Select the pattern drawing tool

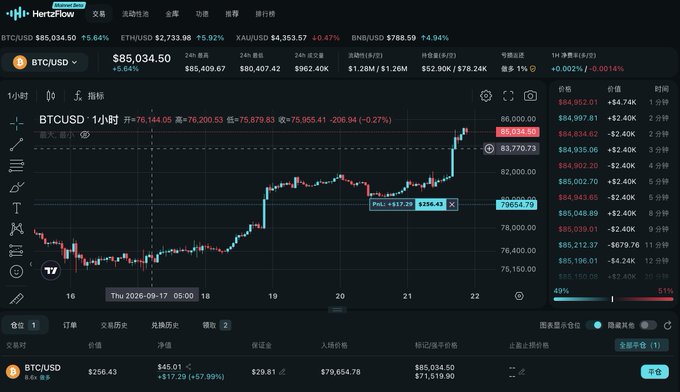[16, 229]
